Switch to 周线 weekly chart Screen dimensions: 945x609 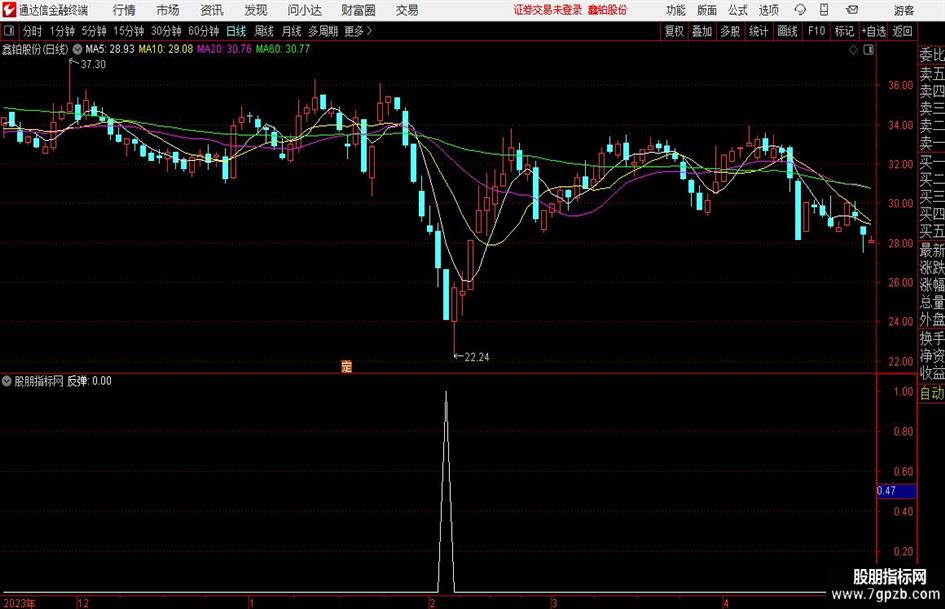(x=264, y=31)
